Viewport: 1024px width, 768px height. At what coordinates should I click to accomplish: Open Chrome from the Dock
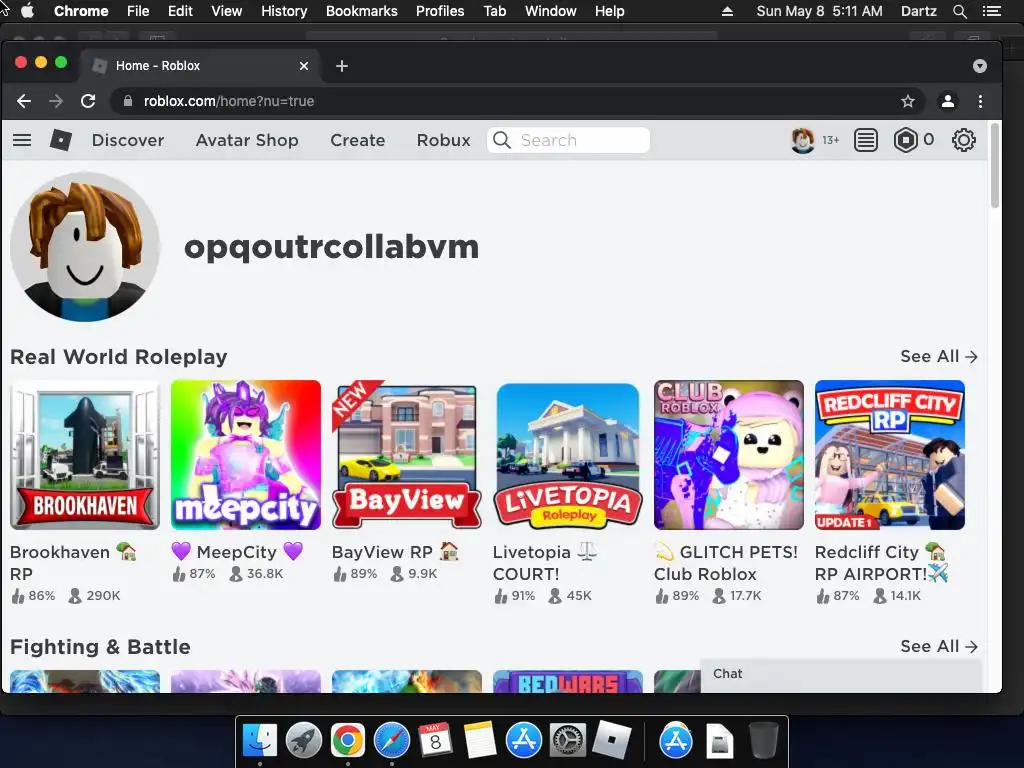pos(347,741)
